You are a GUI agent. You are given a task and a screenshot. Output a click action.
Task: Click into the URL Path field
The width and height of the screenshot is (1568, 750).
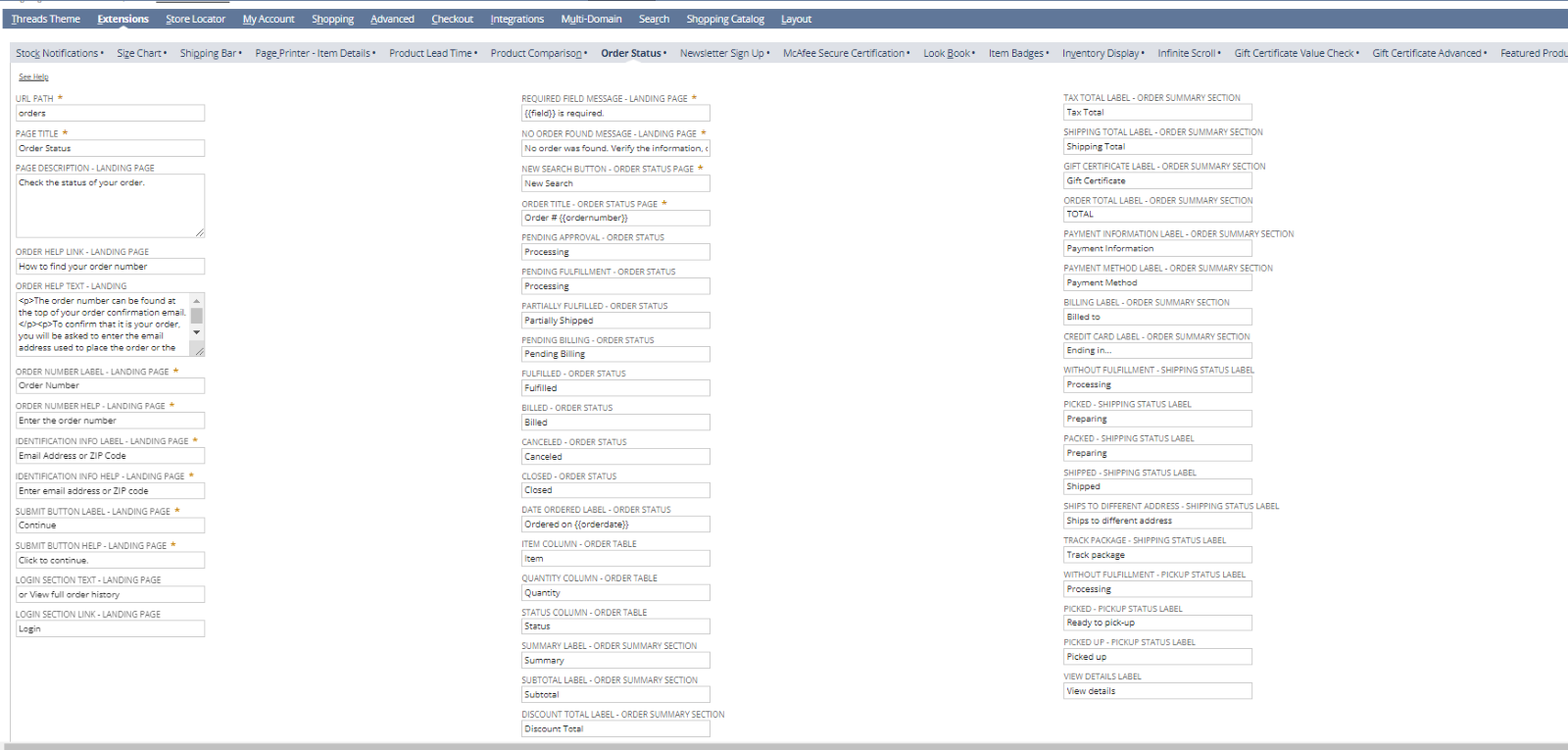tap(110, 114)
